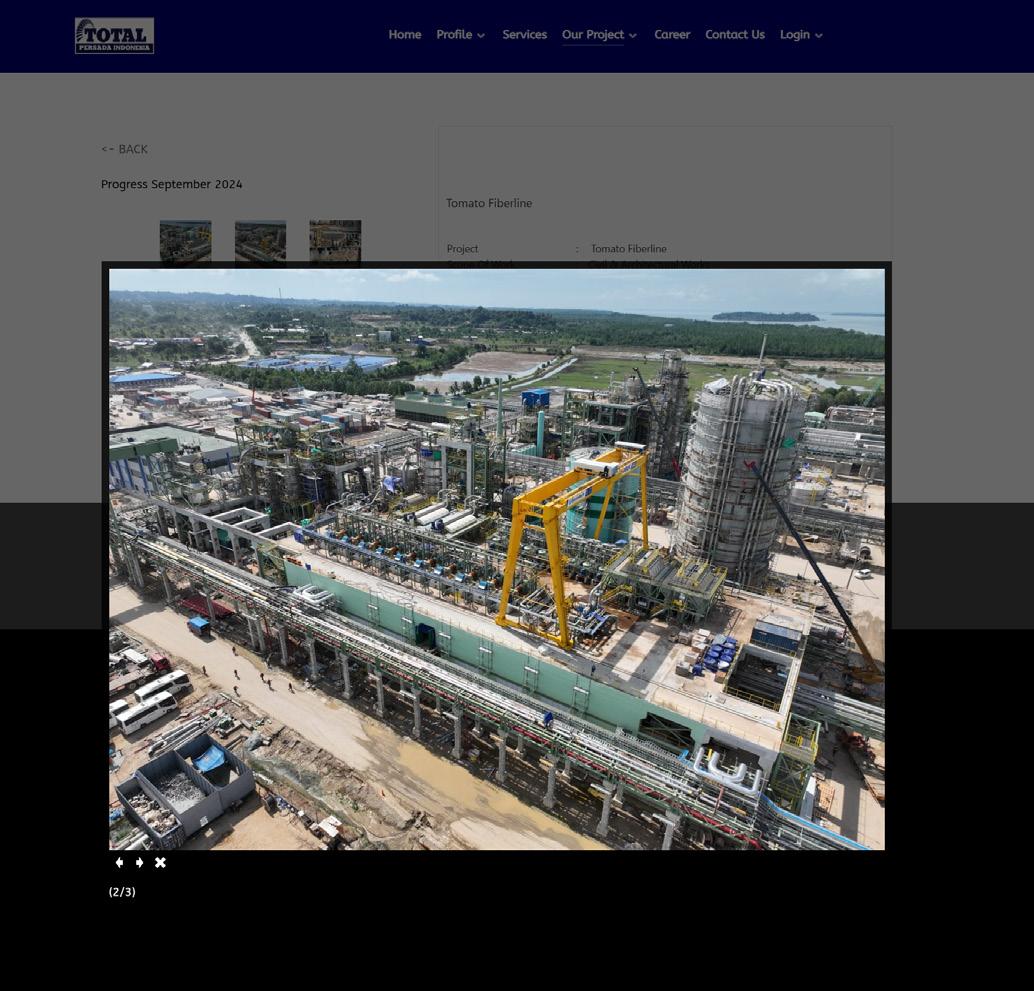Open the Profile menu
Screen dimensions: 1034x991
(454, 35)
